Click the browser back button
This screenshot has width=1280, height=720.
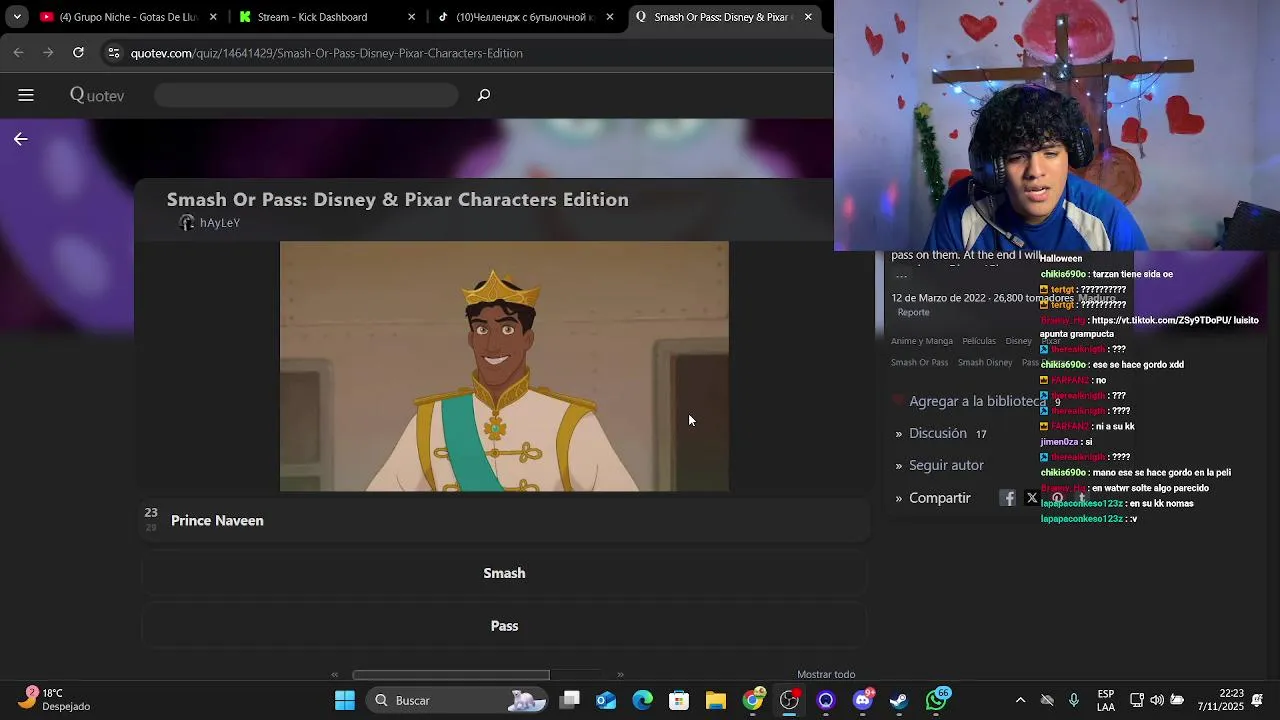pos(19,53)
